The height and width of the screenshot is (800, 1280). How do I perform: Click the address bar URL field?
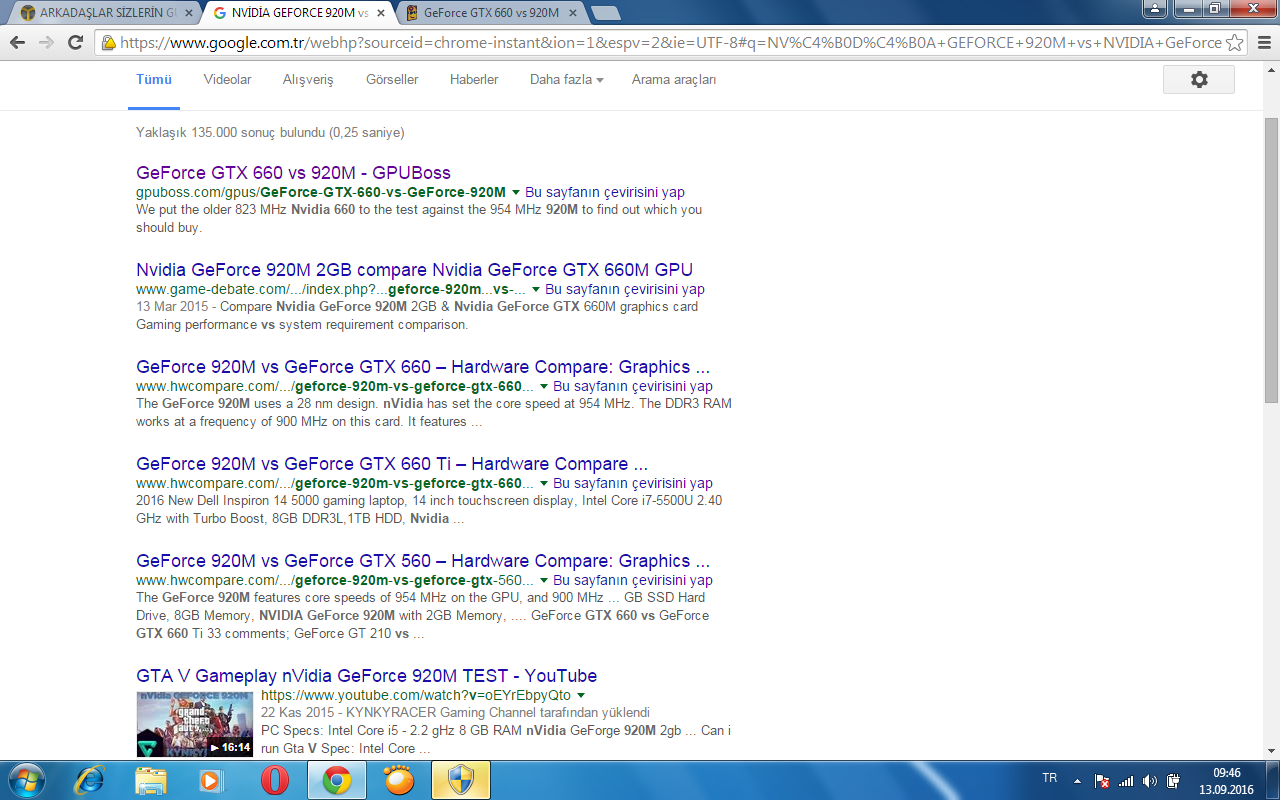coord(670,43)
